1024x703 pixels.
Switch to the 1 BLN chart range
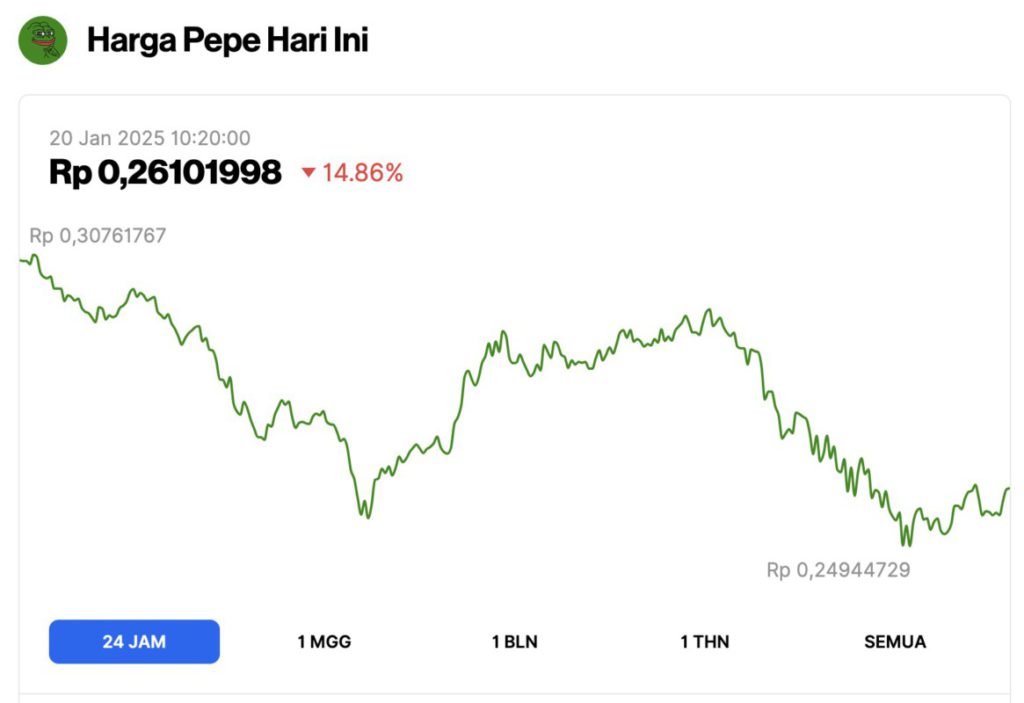514,641
